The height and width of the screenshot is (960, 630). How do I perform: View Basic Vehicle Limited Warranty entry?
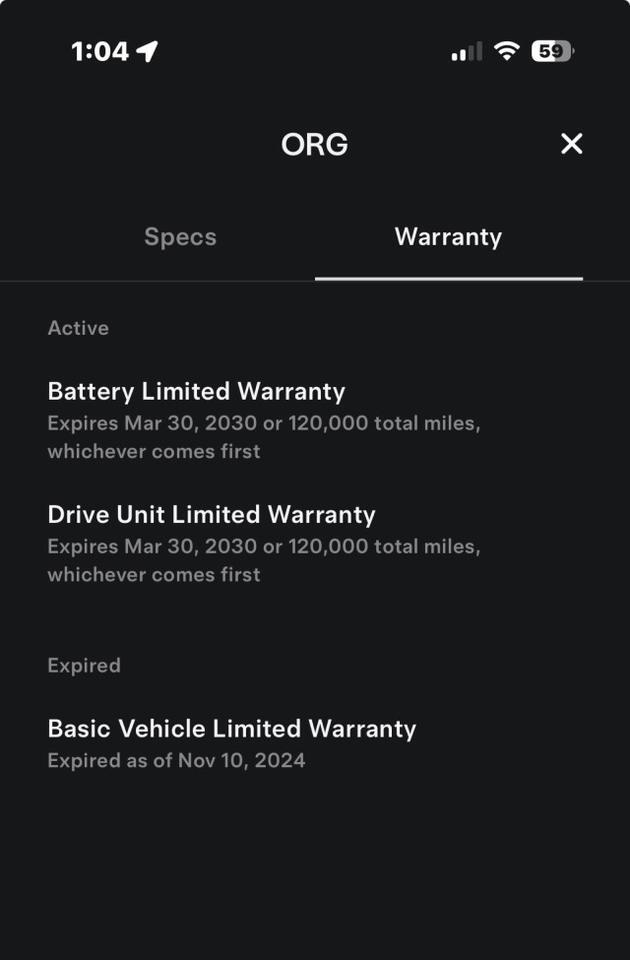(232, 729)
